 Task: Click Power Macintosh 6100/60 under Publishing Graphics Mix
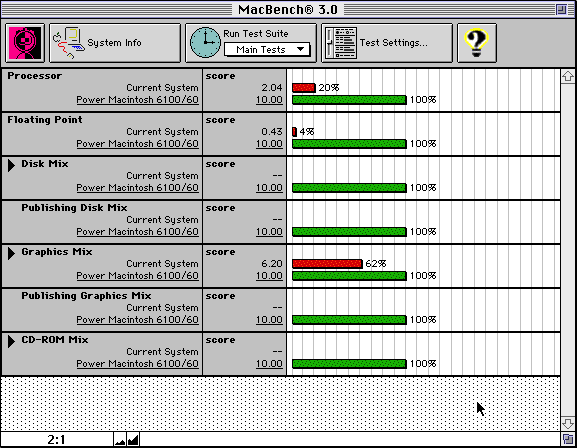coord(137,320)
